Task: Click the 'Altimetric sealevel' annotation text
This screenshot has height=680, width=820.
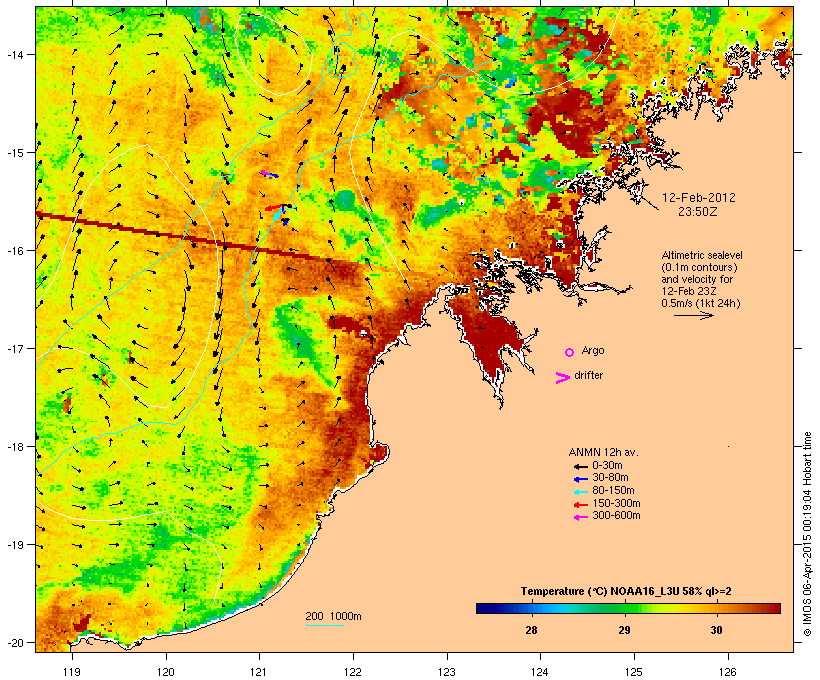Action: 702,255
